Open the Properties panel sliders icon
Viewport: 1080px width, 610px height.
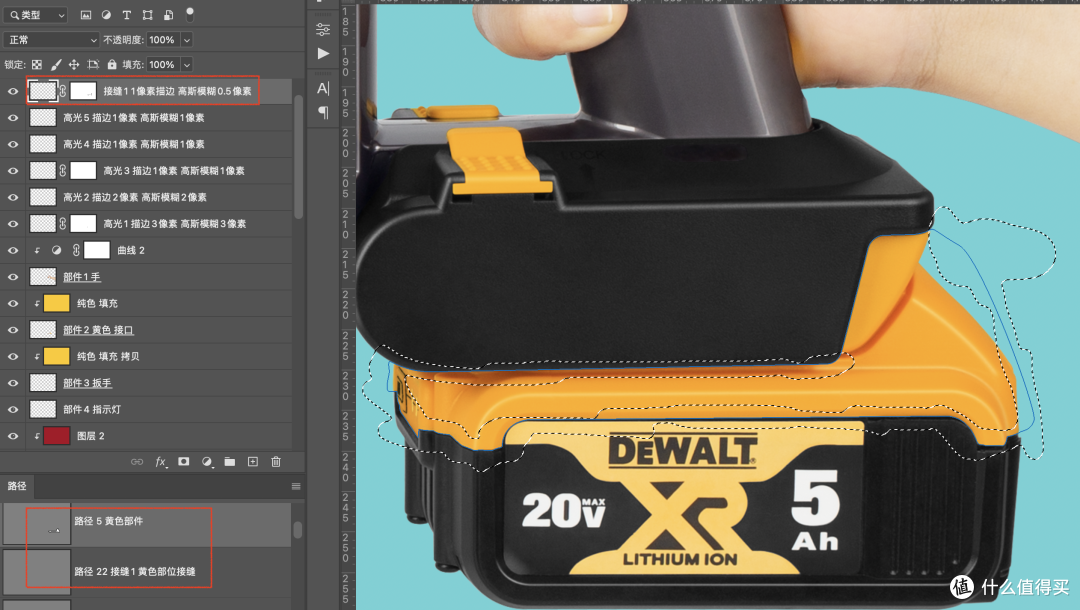pos(323,30)
